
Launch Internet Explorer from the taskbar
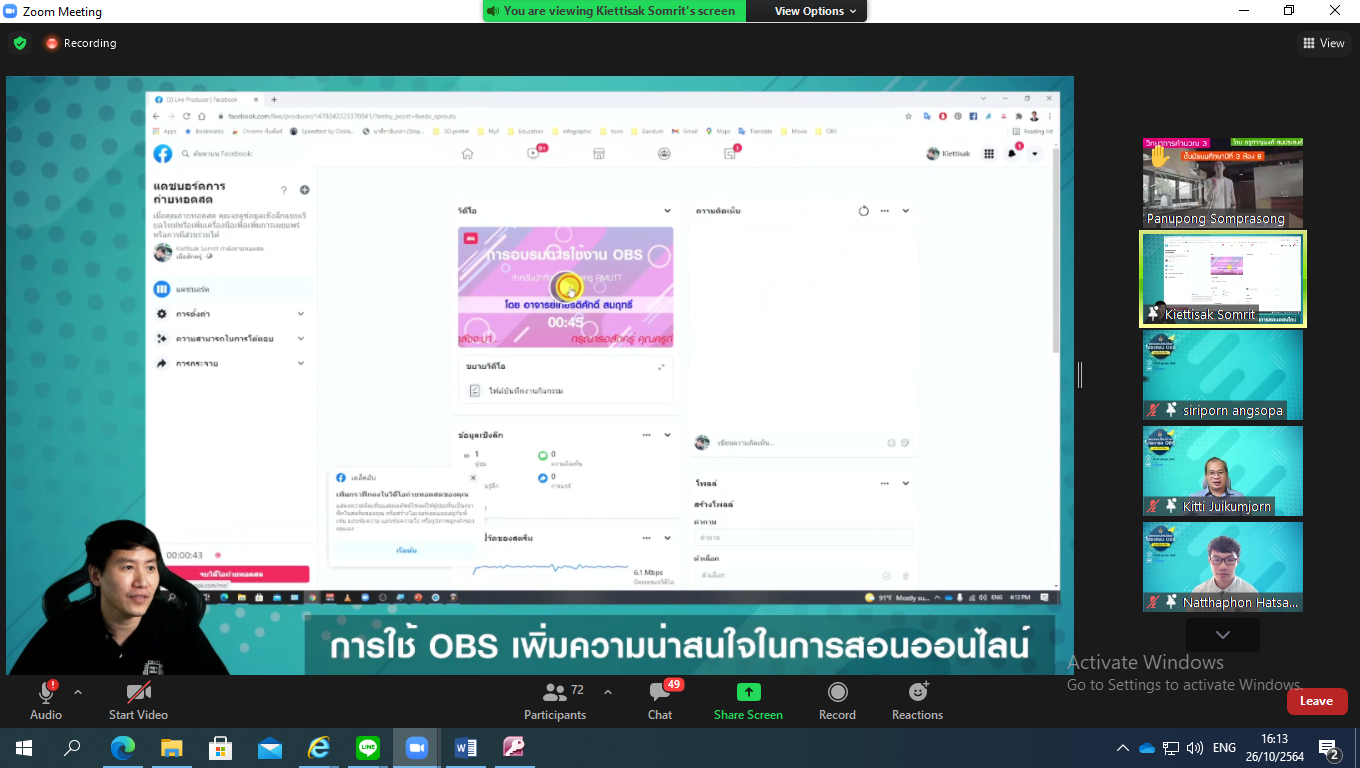[x=318, y=747]
